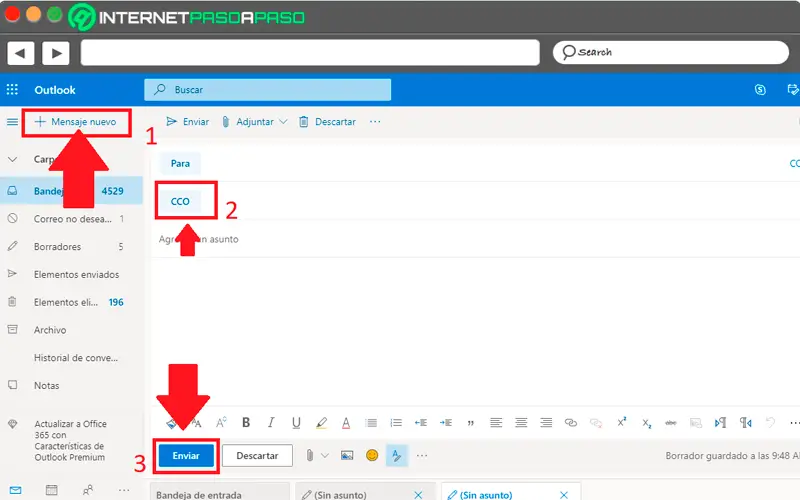Collapse the Carpetas folder section
This screenshot has height=500, width=800.
pos(13,159)
